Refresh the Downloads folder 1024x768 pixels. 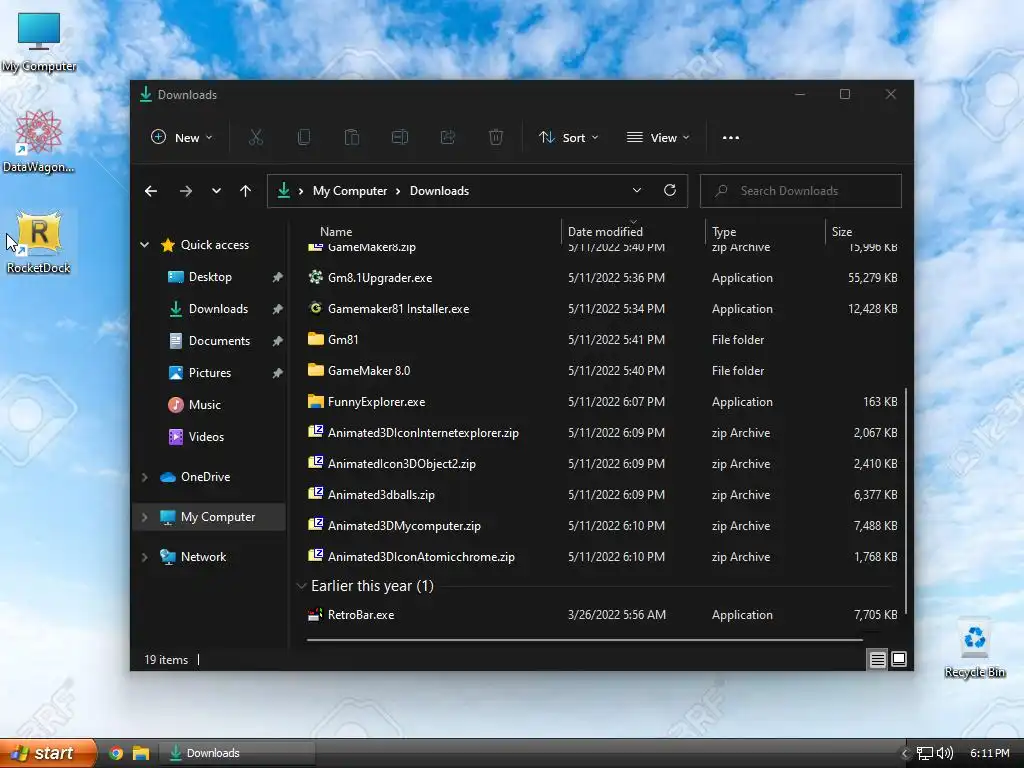pos(669,190)
